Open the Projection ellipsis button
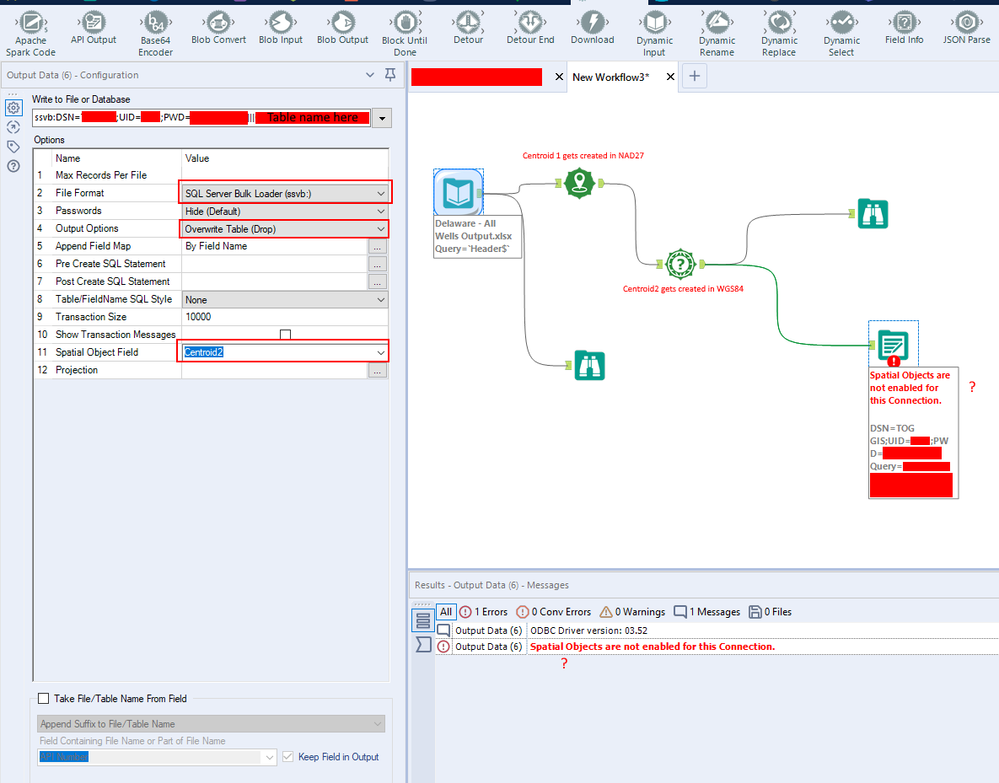The image size is (999, 783). coord(377,370)
